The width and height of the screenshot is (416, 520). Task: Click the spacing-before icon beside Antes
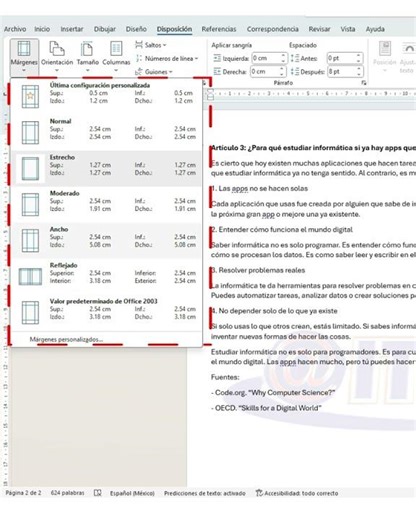pyautogui.click(x=295, y=58)
